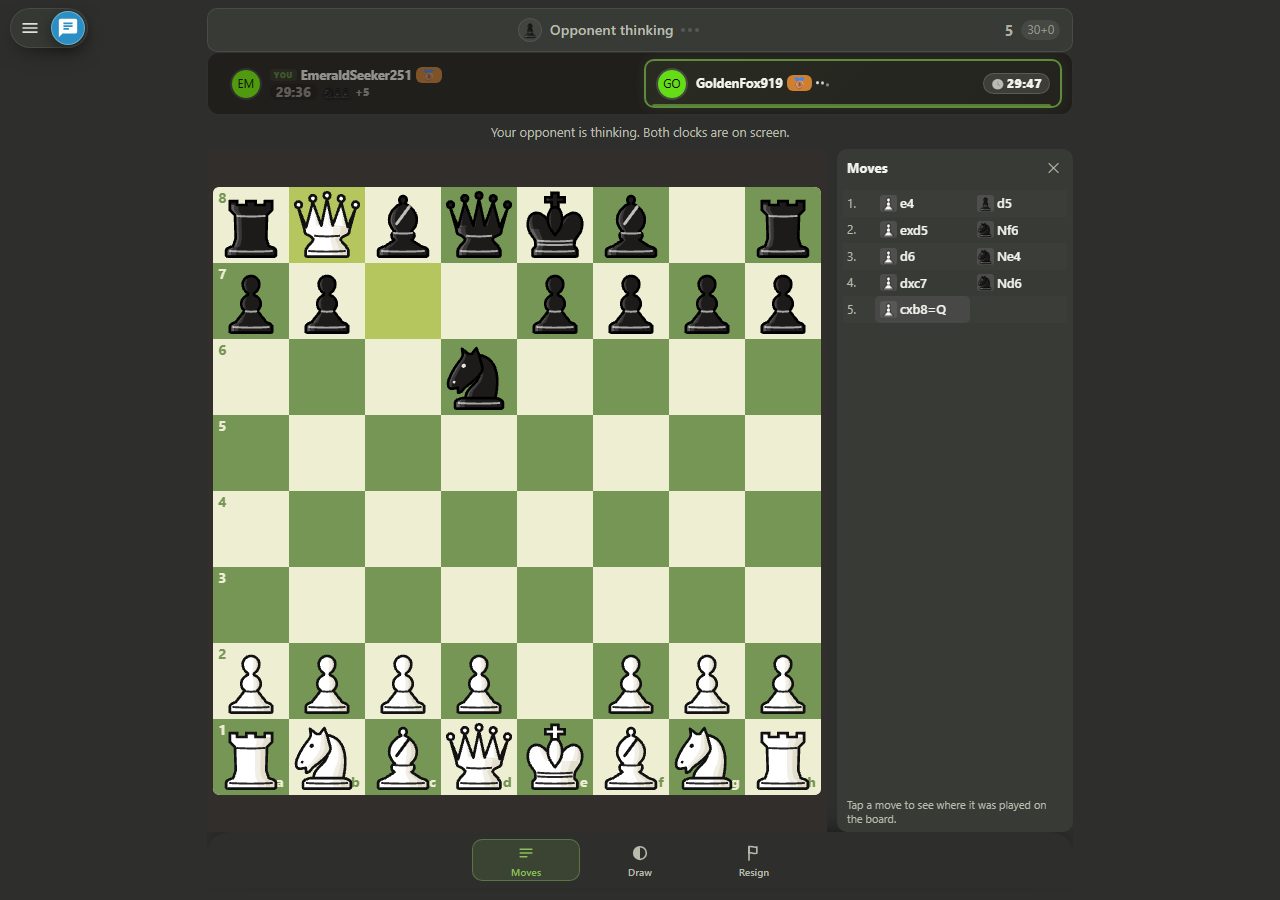Select the white king on e1
Screen dimensions: 1280x900
click(555, 757)
